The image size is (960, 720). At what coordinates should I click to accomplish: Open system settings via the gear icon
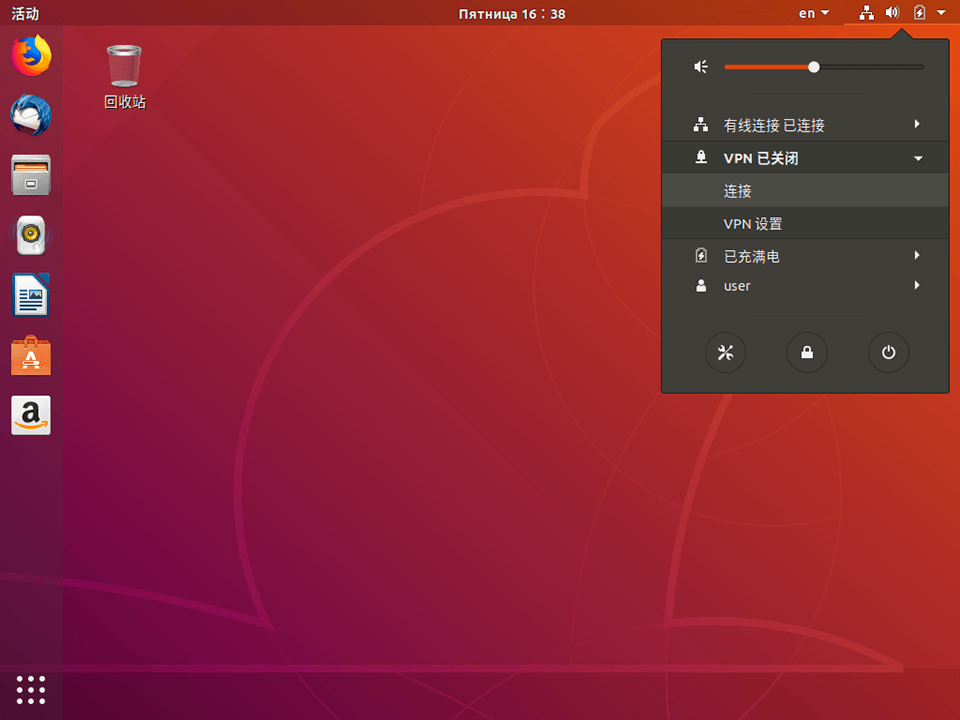[x=726, y=352]
